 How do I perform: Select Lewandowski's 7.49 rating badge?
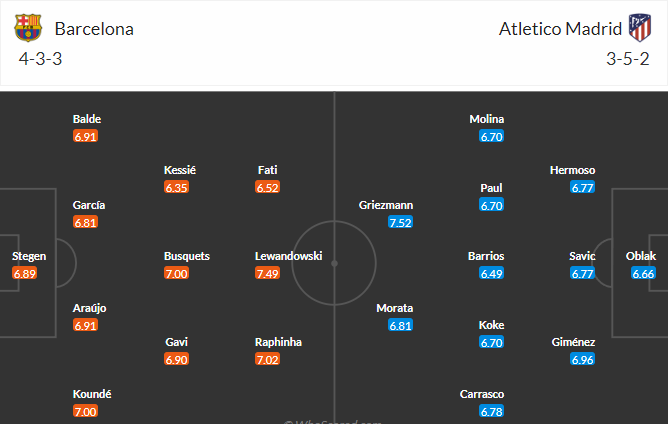[268, 273]
